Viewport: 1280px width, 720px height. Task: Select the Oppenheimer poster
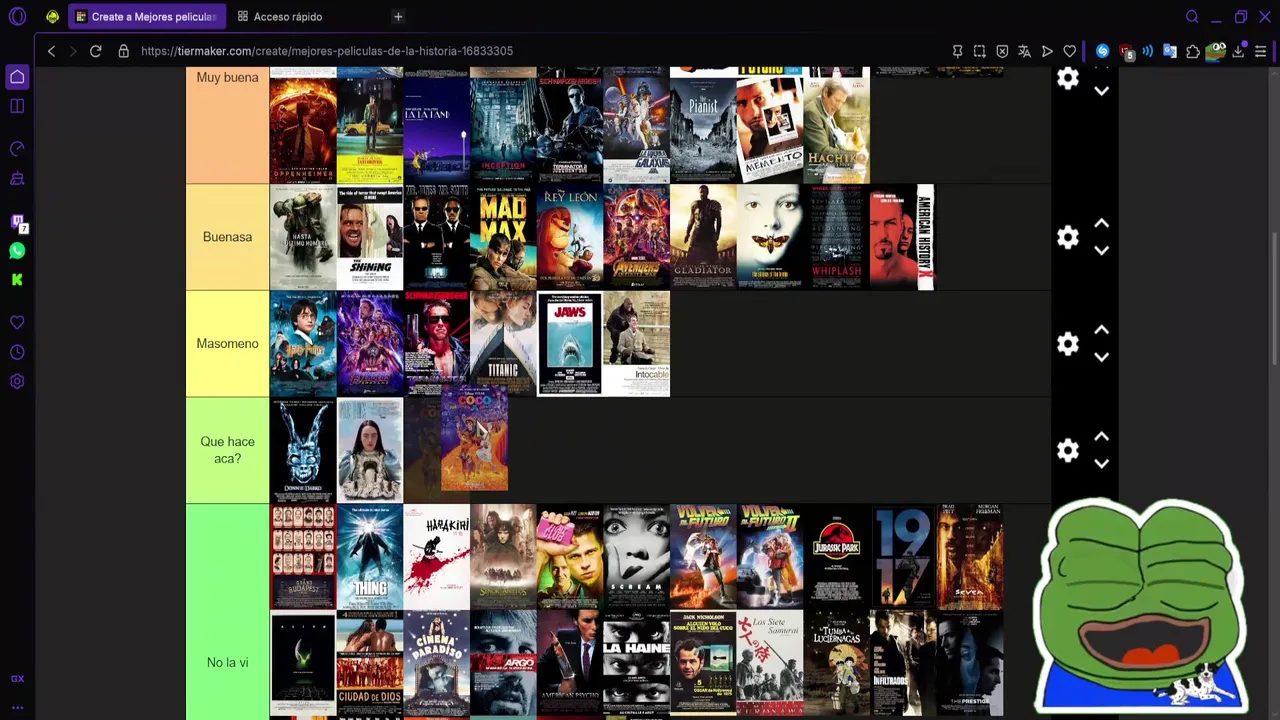303,130
